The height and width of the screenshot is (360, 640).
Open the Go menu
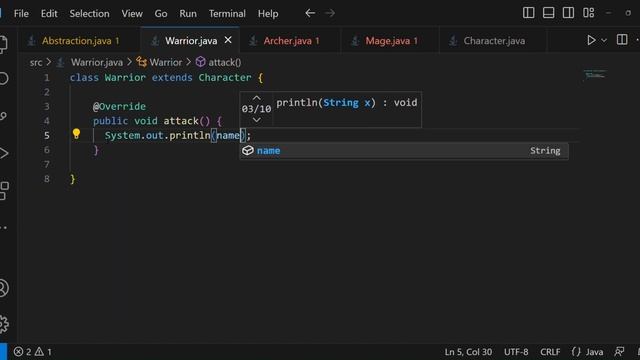[x=161, y=13]
